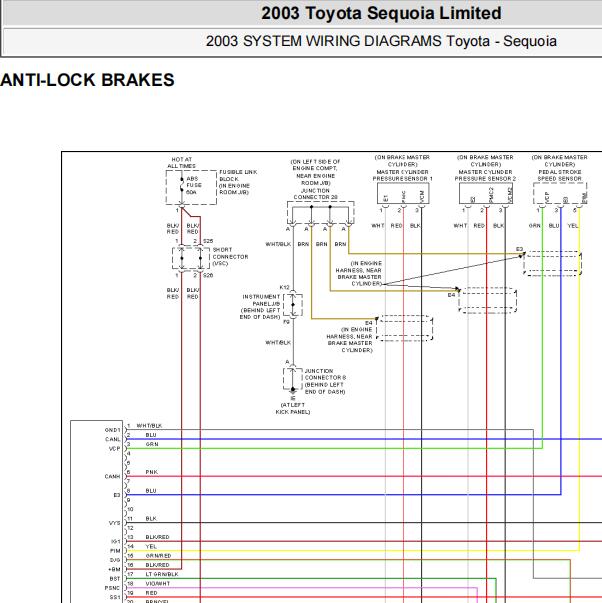Viewport: 602px width, 603px height.
Task: Click the "LT GRN/BLK" wire label
Action: pos(162,574)
